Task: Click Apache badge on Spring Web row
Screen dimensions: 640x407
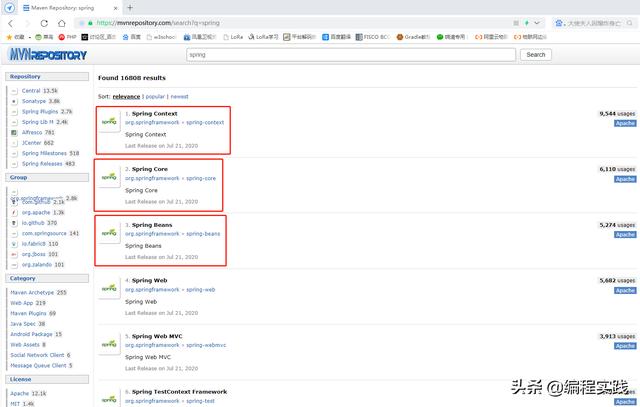Action: (625, 290)
